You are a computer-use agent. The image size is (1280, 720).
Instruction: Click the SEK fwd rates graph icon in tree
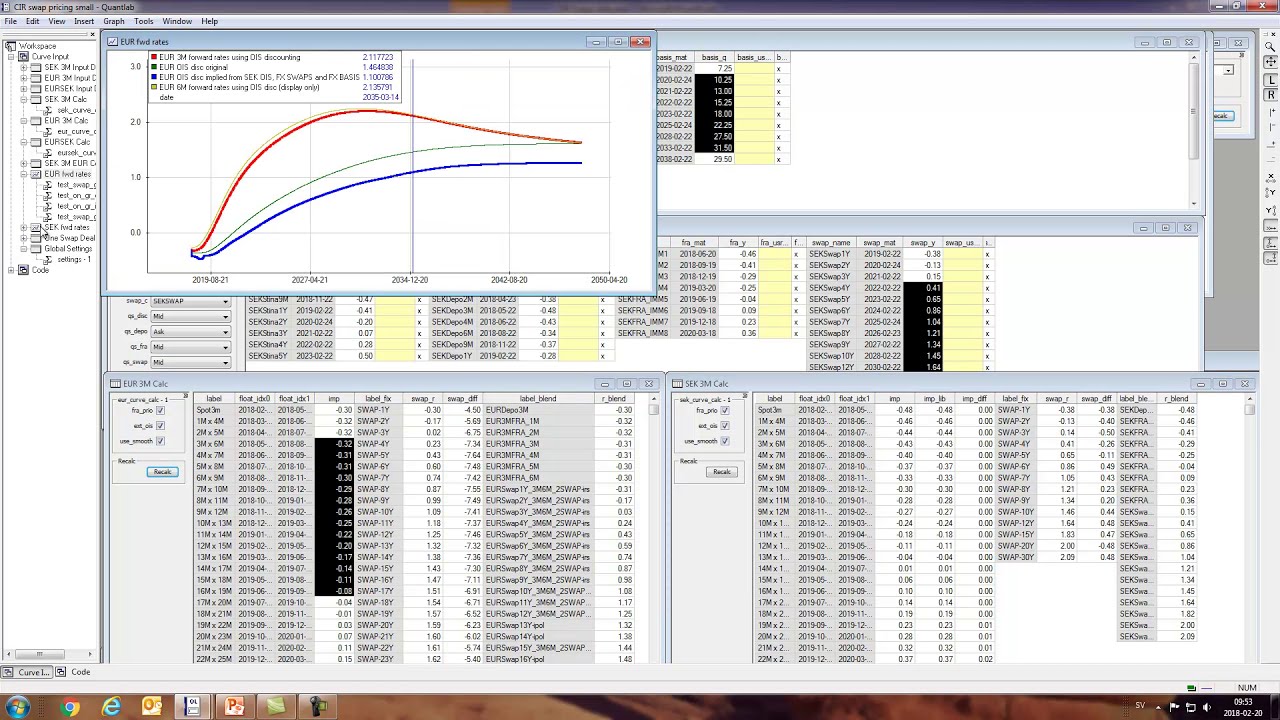(x=36, y=228)
